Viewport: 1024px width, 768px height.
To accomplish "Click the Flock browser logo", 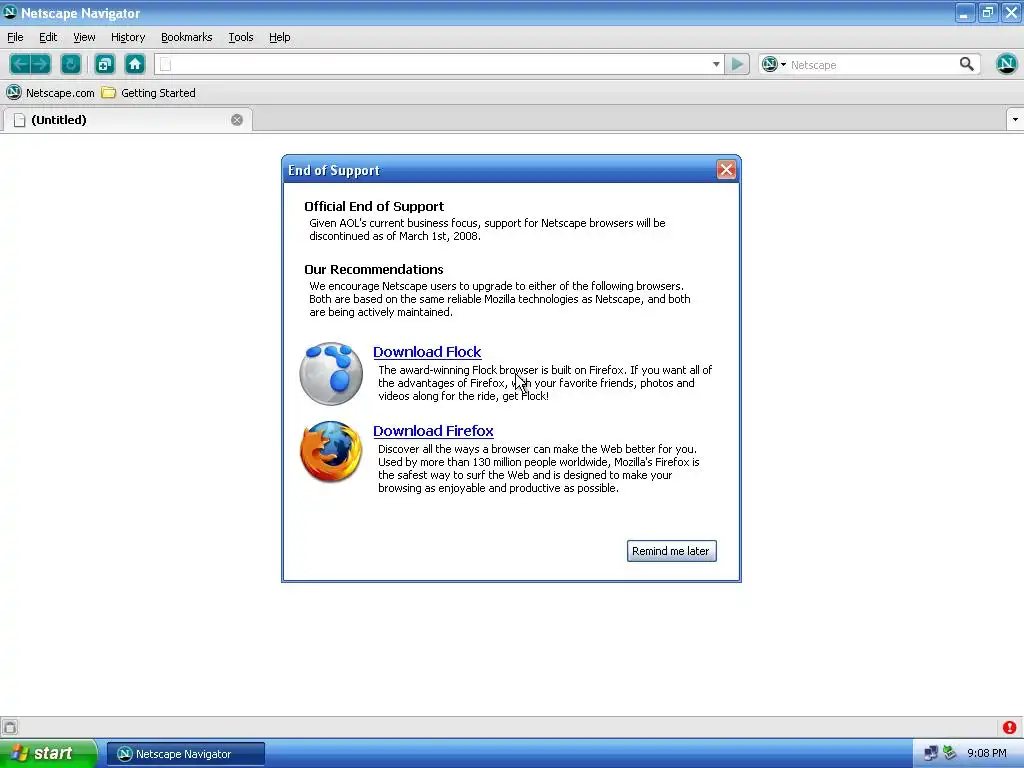I will click(x=331, y=374).
